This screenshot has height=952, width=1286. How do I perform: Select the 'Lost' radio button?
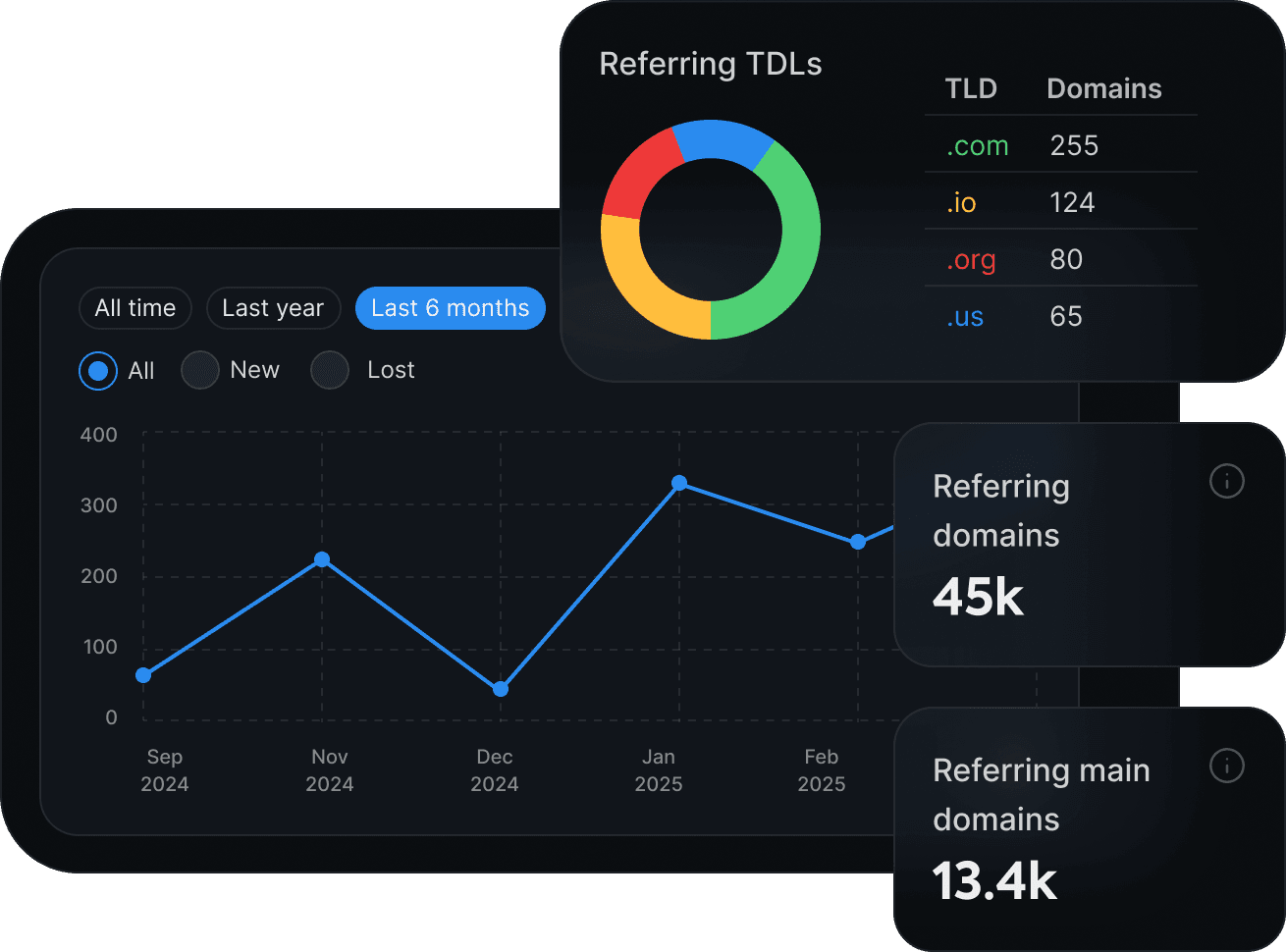pos(330,371)
